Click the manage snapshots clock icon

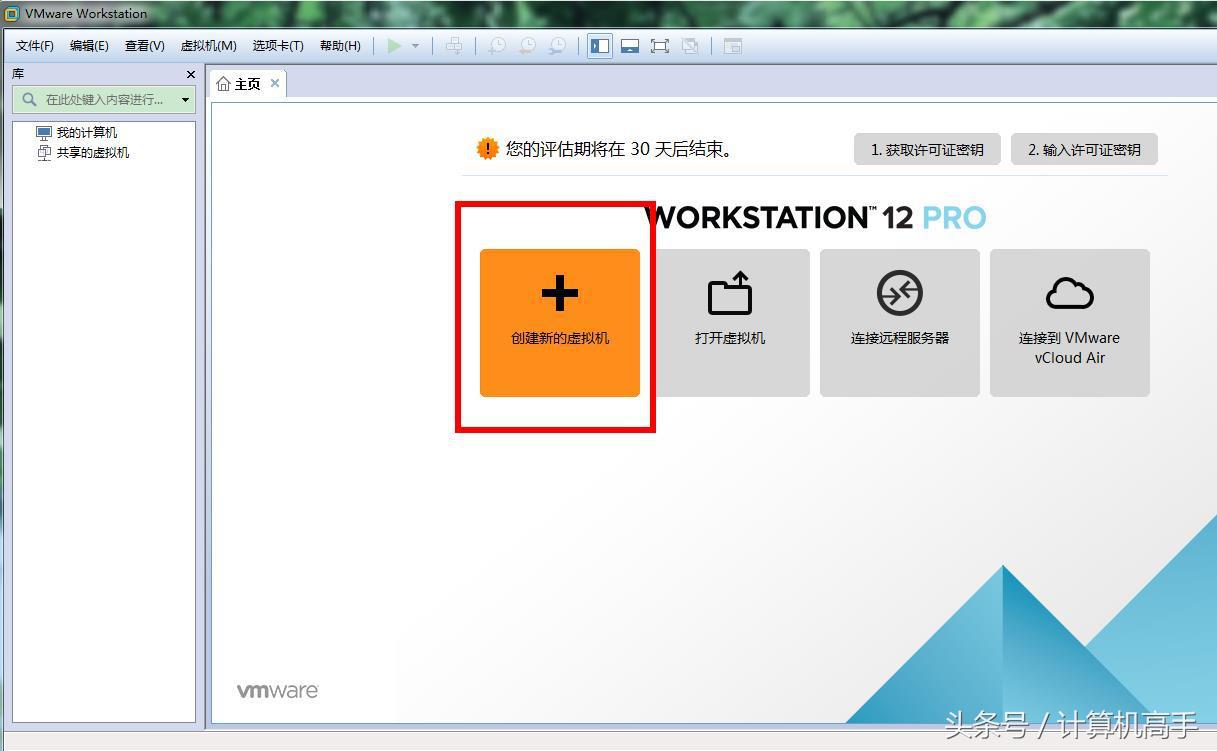point(557,46)
